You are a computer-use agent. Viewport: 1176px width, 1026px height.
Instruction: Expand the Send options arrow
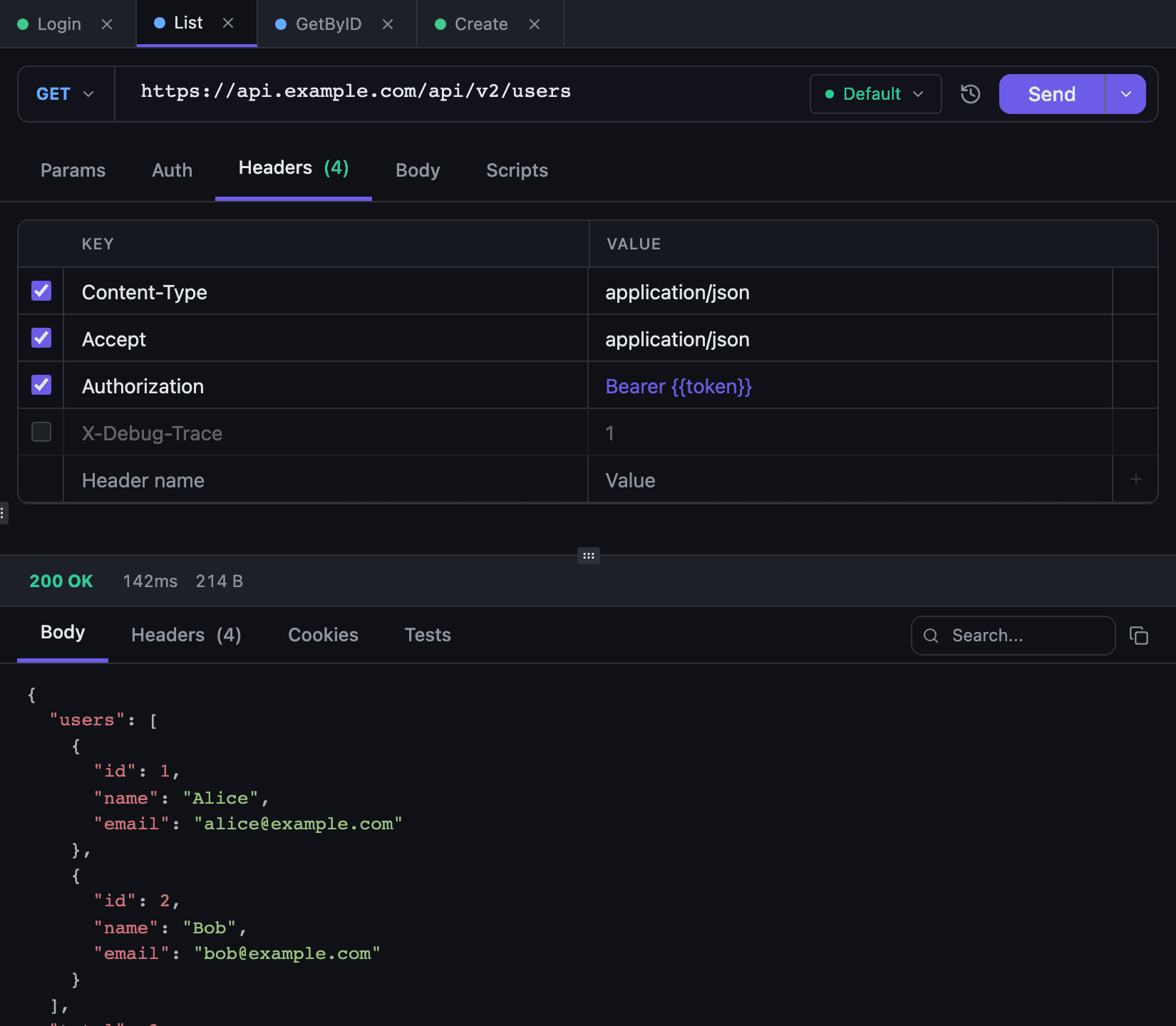tap(1126, 94)
